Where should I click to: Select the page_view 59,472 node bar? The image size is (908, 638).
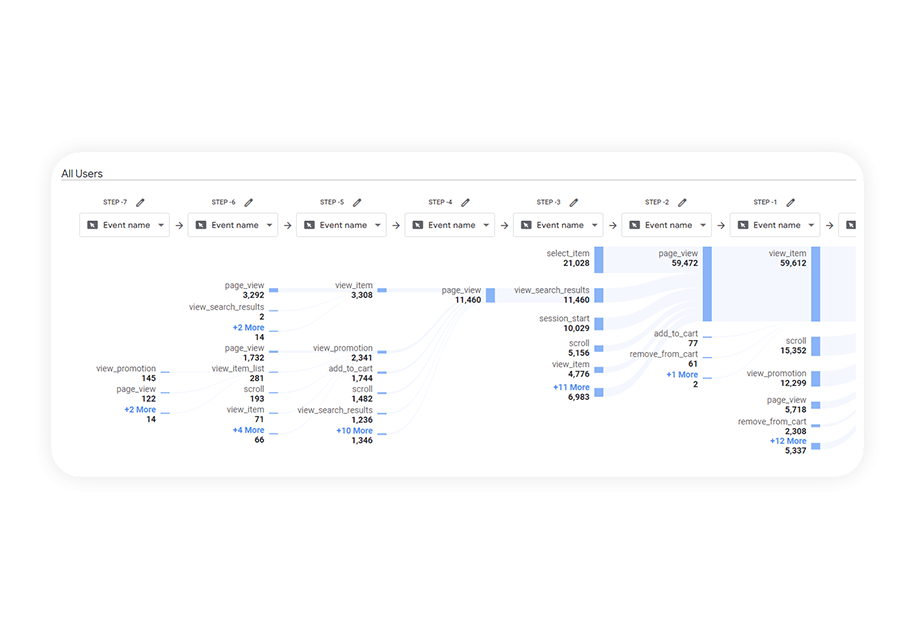point(707,284)
